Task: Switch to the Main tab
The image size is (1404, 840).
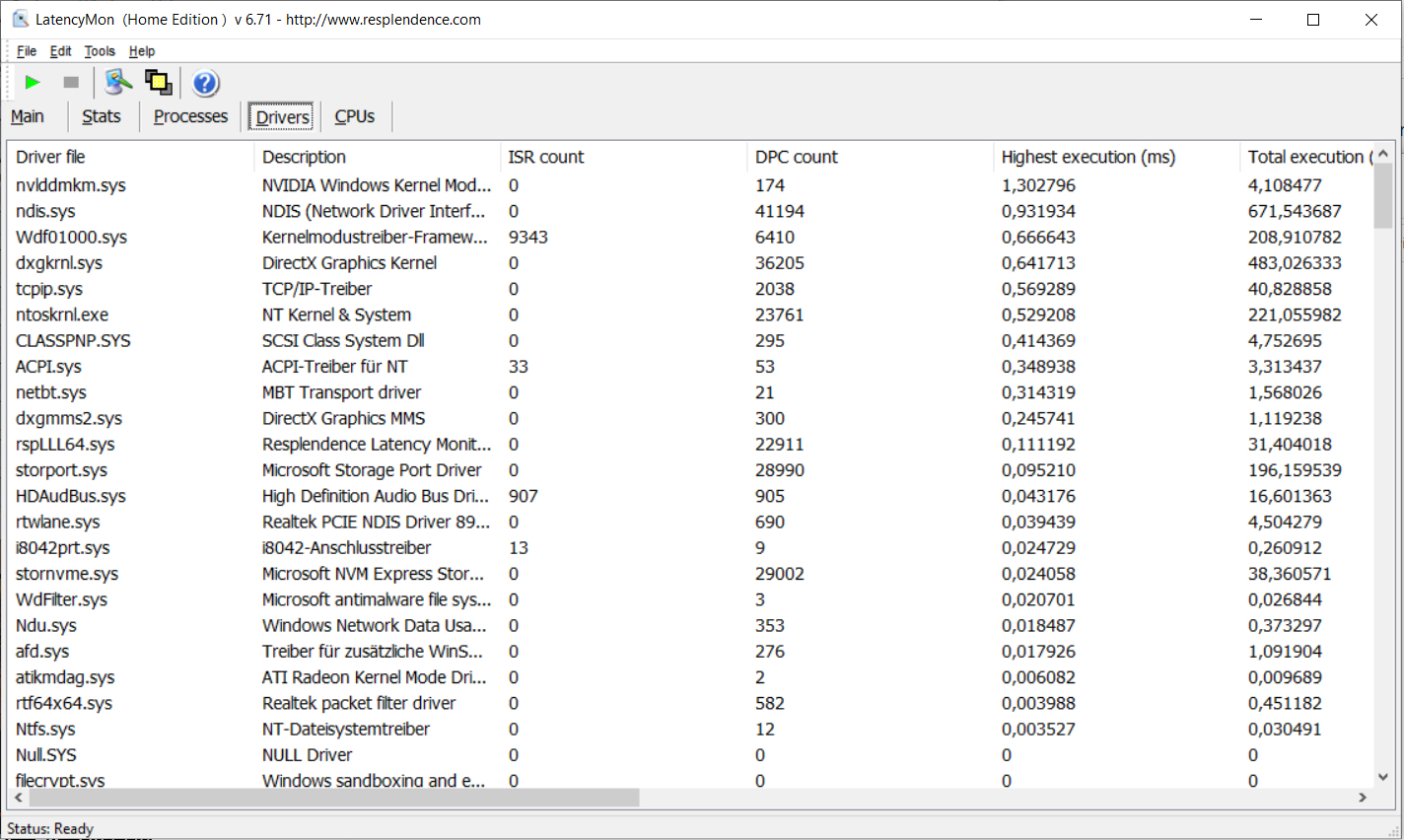Action: coord(28,116)
